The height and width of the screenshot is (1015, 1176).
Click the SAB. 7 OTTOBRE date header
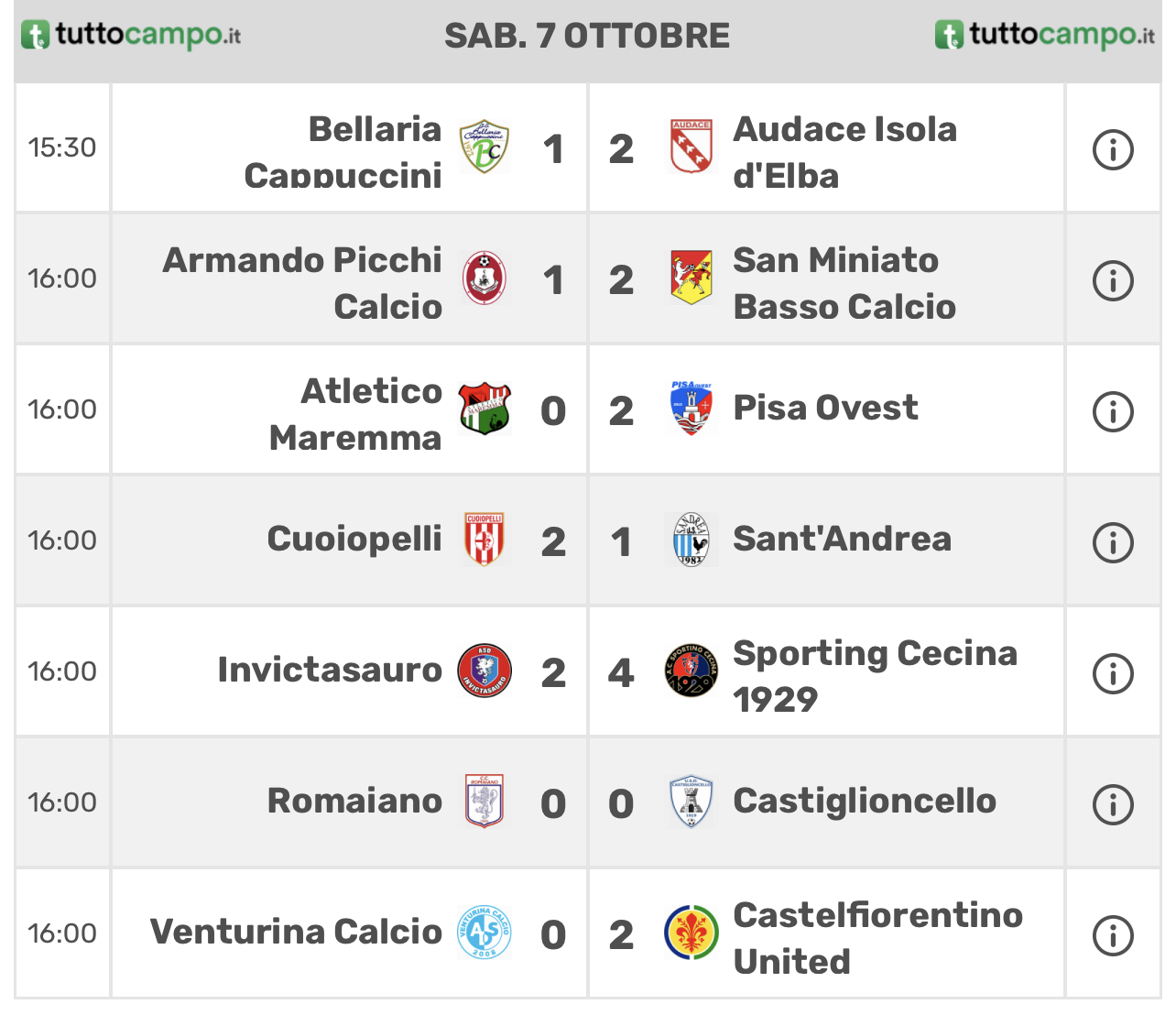(587, 36)
